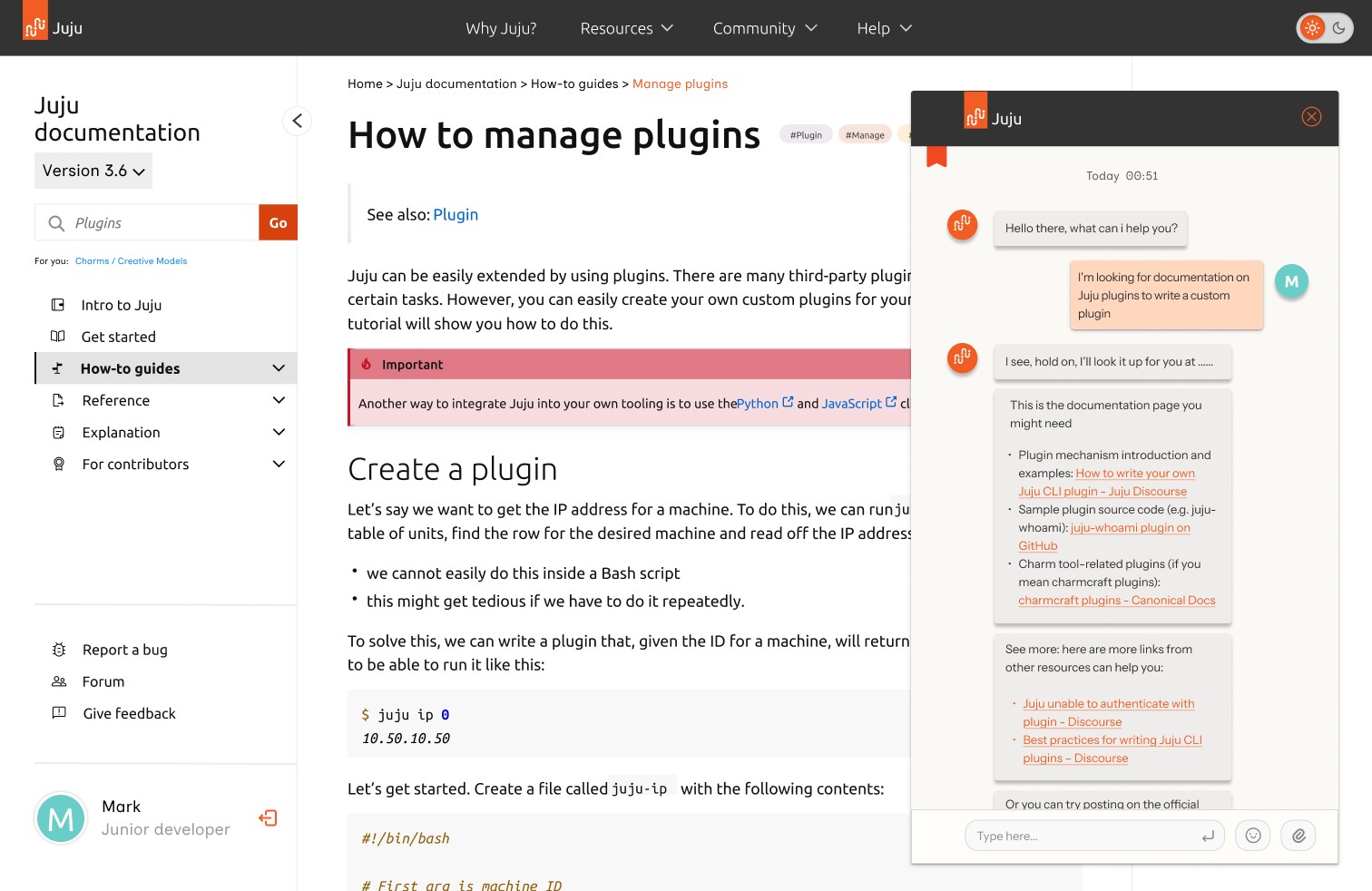Close the Juju chat panel
Image resolution: width=1372 pixels, height=891 pixels.
point(1311,116)
